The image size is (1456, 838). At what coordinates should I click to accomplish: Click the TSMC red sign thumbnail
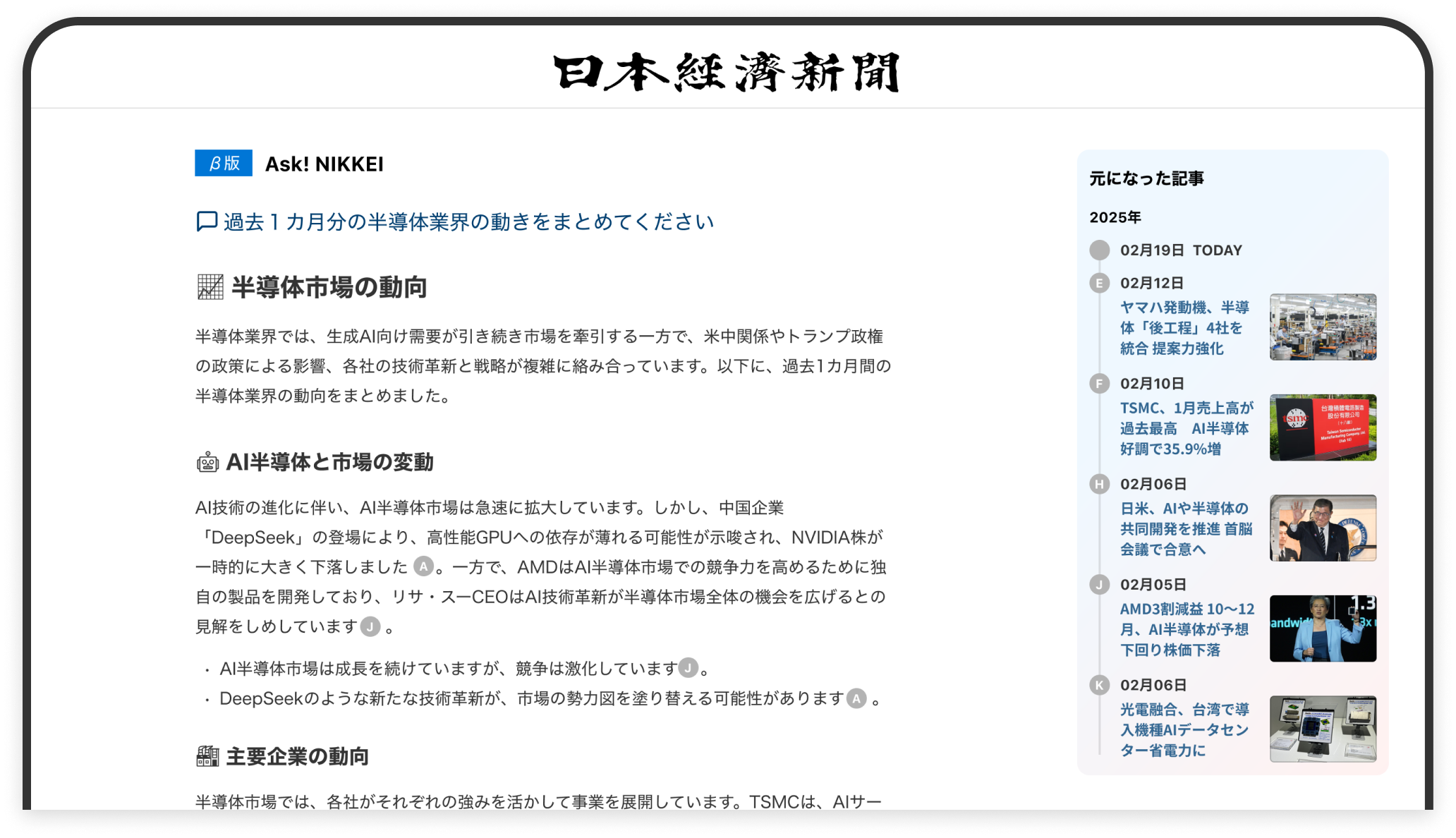point(1323,427)
